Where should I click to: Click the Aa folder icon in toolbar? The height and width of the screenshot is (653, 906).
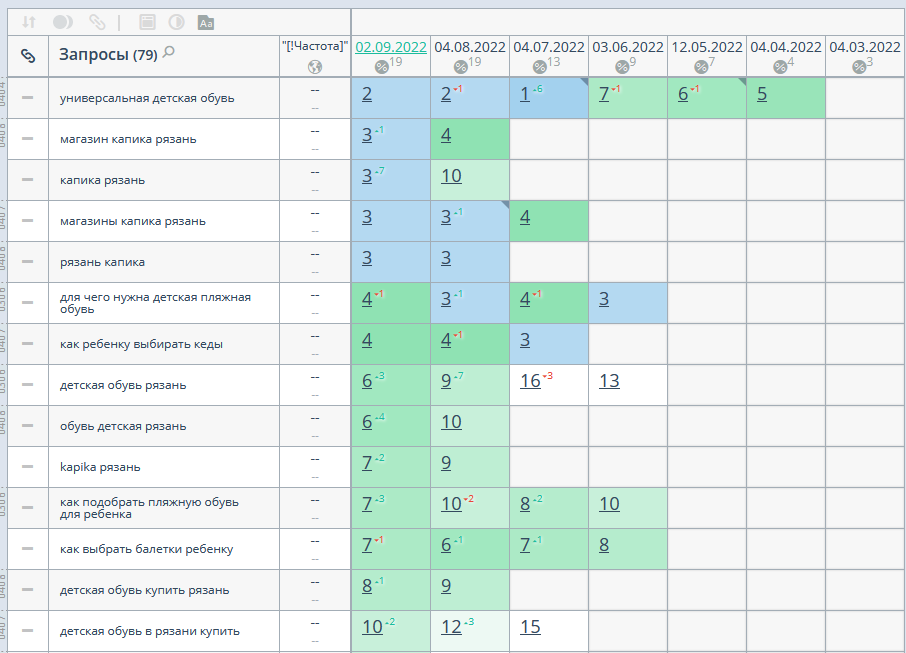coord(206,23)
